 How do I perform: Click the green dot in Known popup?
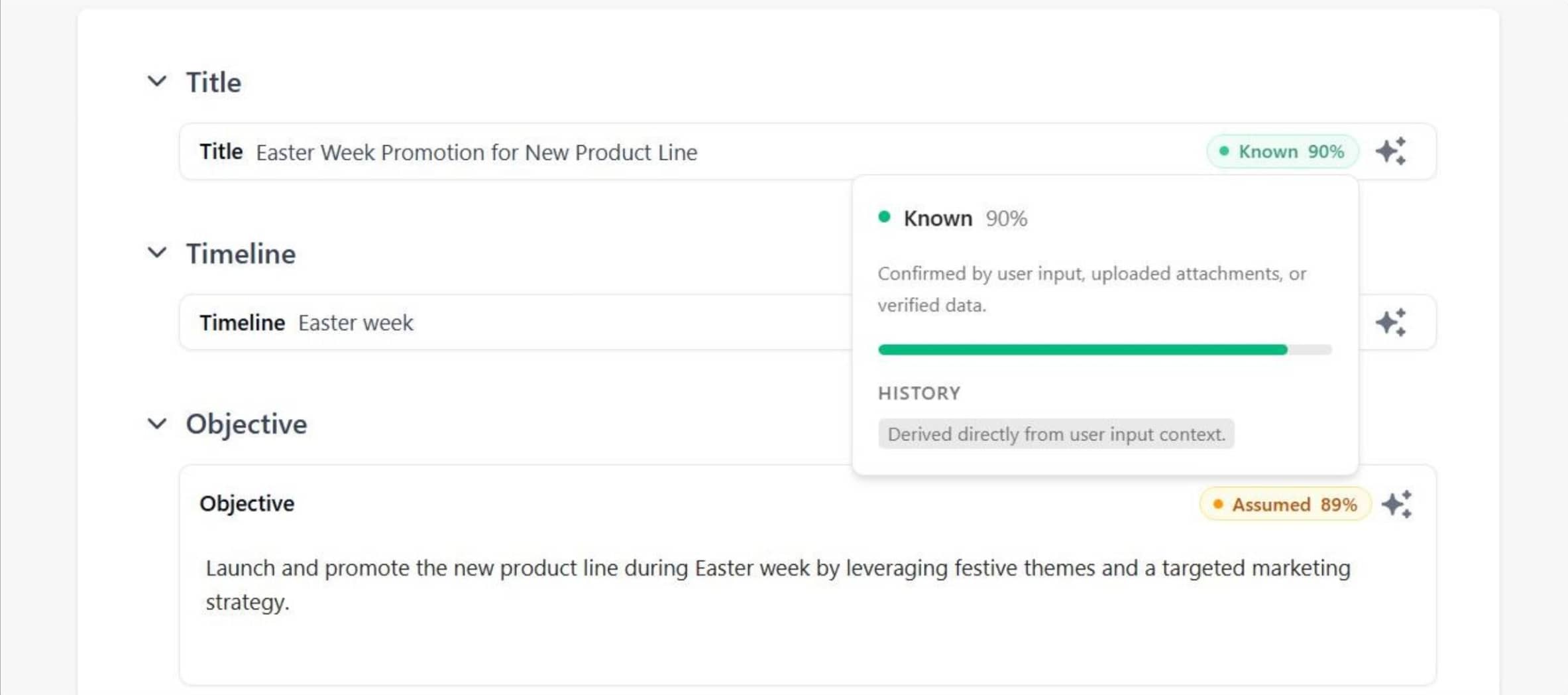tap(884, 217)
